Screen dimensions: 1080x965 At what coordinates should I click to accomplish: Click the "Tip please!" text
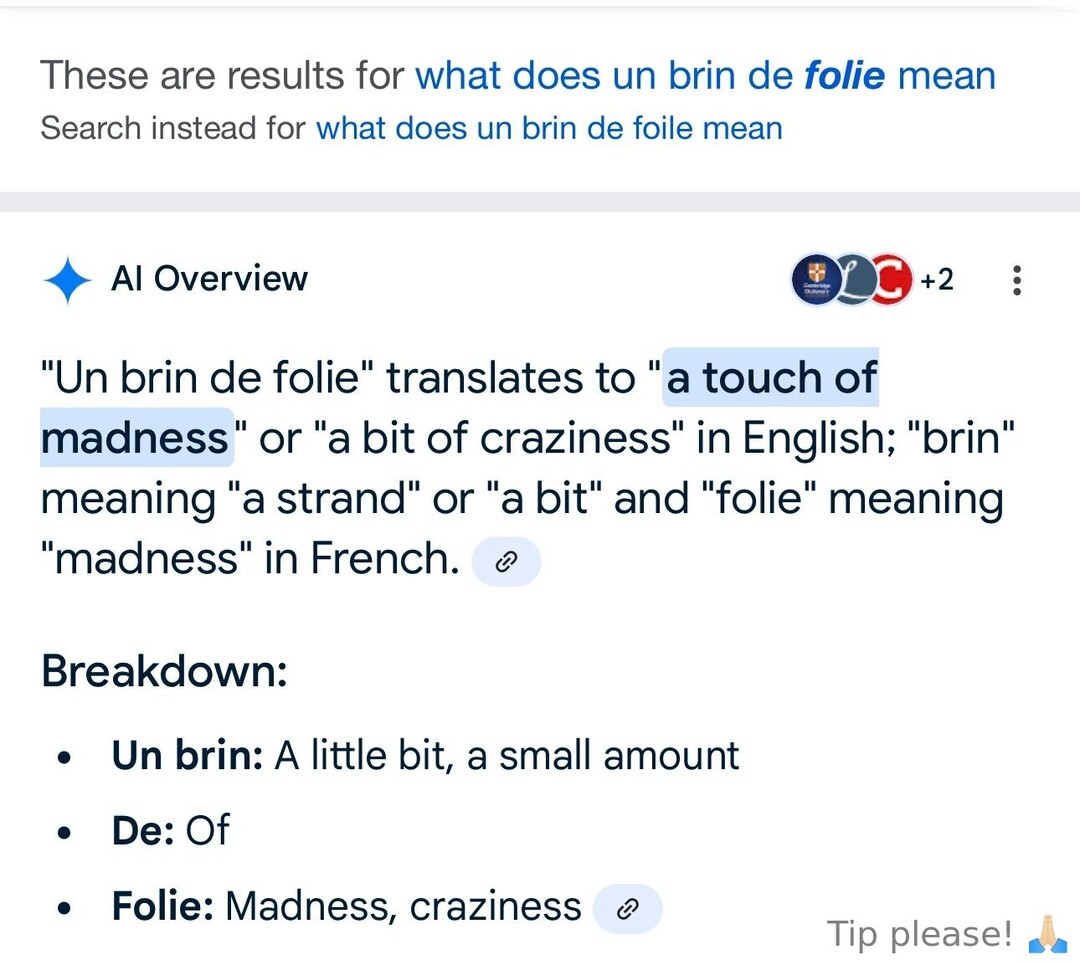(920, 934)
